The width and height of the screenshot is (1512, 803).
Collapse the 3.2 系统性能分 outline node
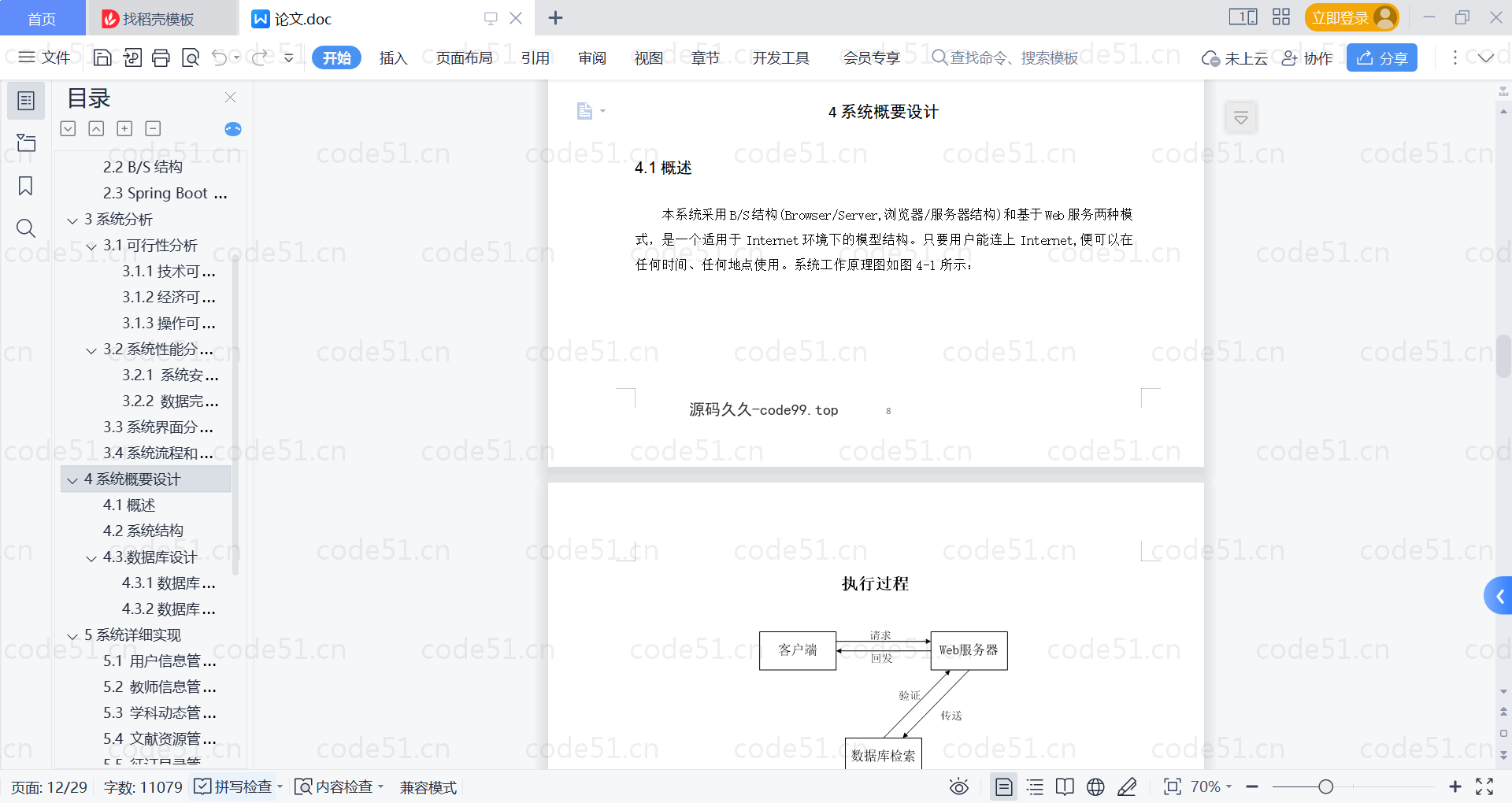click(x=91, y=350)
